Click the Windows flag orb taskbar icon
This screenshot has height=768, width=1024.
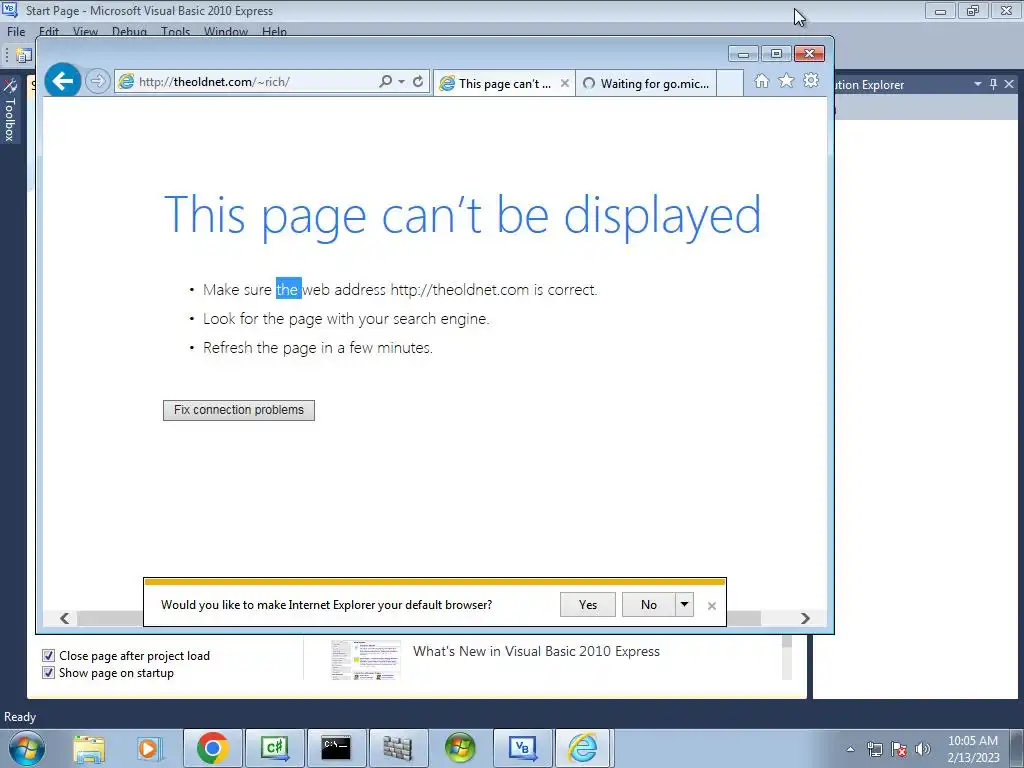point(460,748)
